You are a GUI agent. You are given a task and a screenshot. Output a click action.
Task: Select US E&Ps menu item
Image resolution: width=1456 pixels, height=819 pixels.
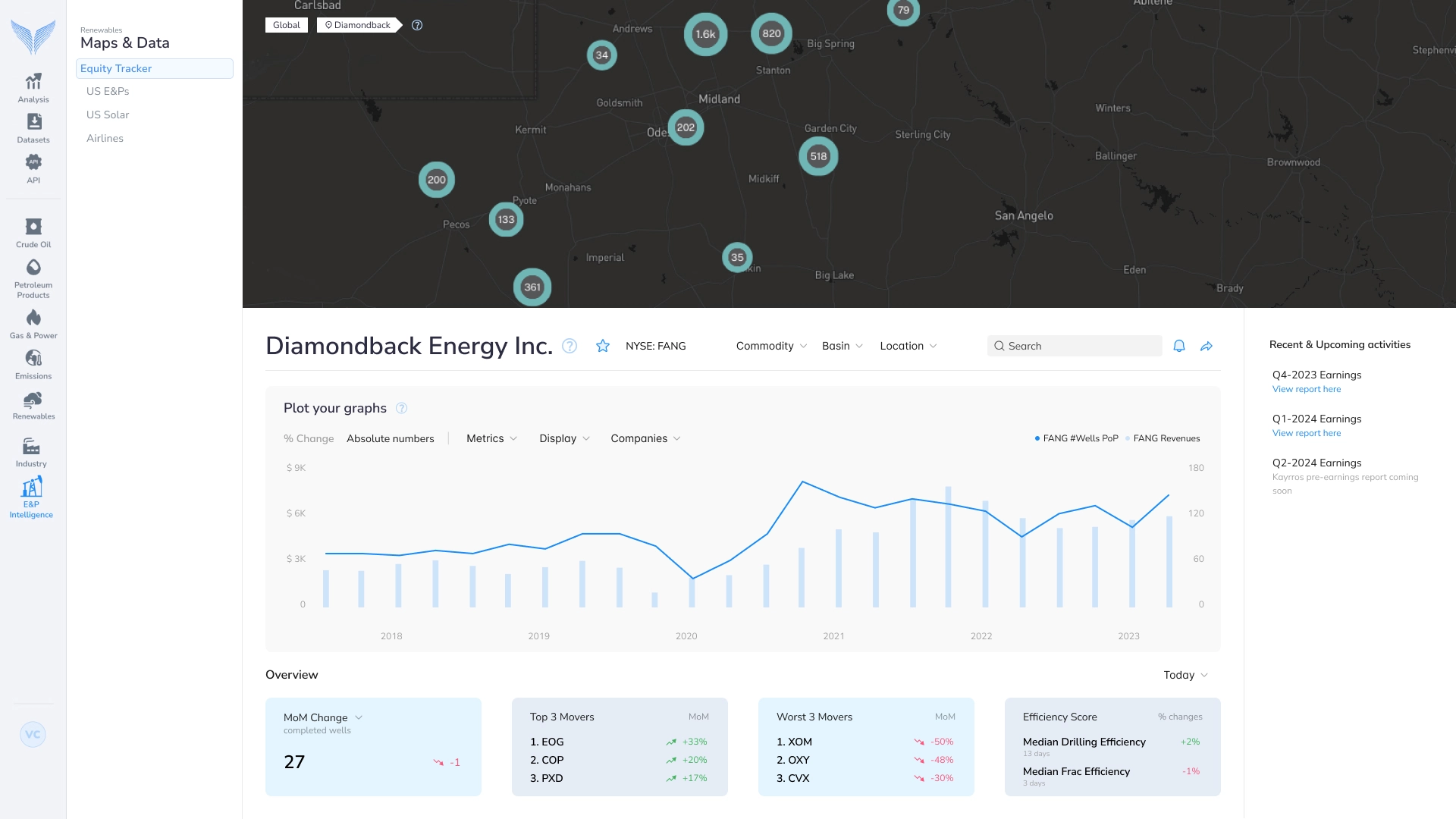point(108,91)
